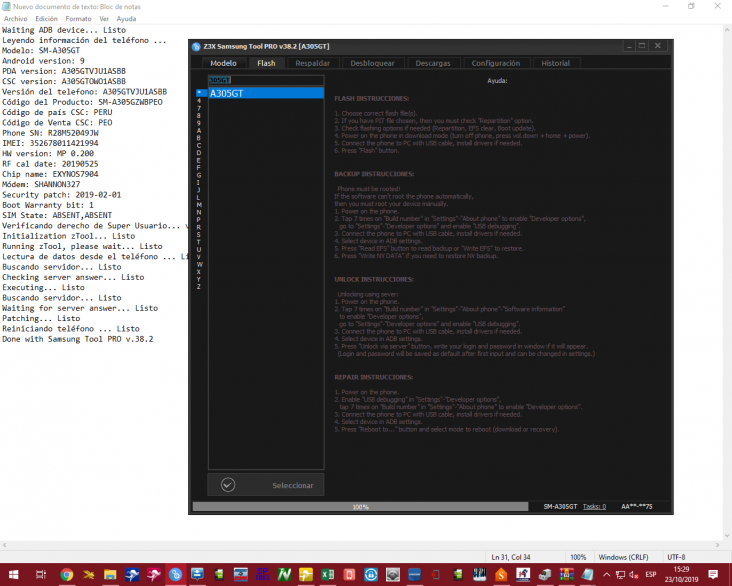The height and width of the screenshot is (586, 732).
Task: Jump to models starting with * in index
Action: 199,93
